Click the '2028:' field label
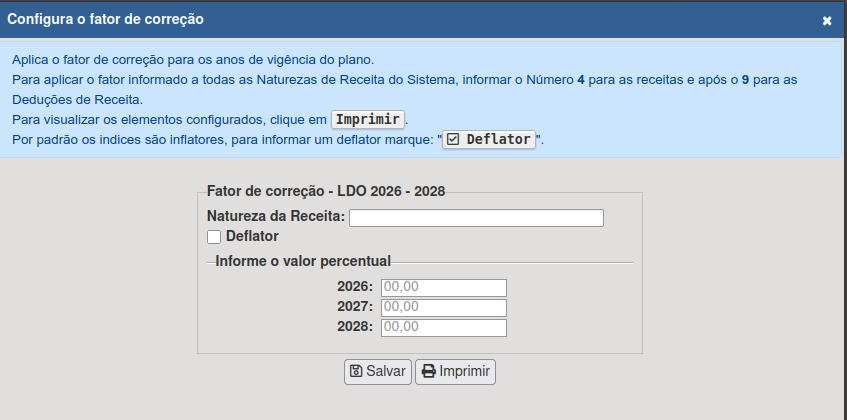This screenshot has width=847, height=420. [x=355, y=328]
